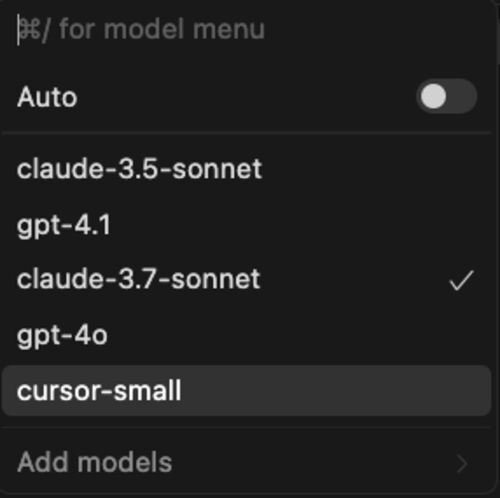Click the round knob of the Auto switch
500x498 pixels.
click(x=433, y=96)
